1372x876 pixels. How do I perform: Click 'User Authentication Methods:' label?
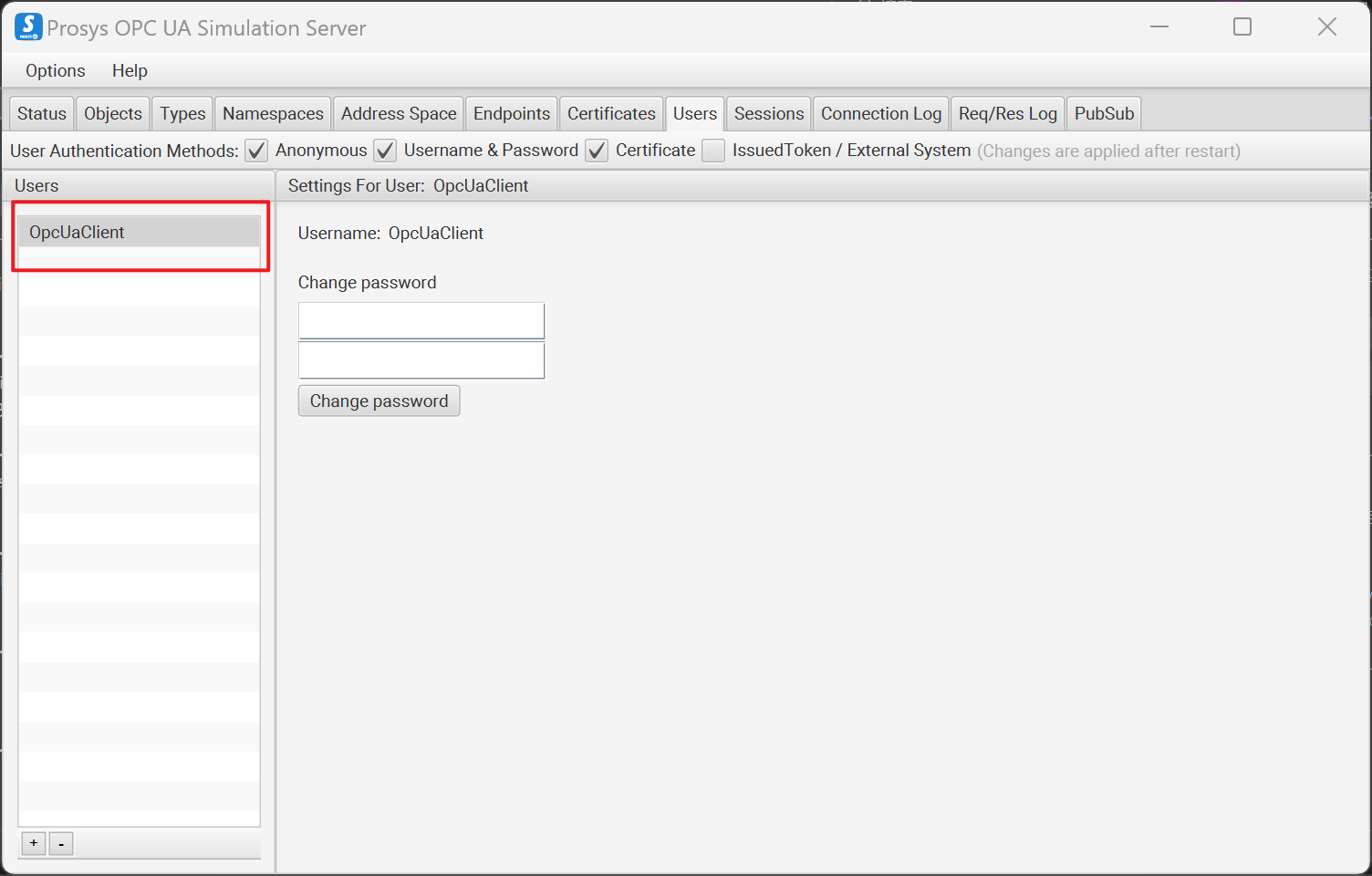pyautogui.click(x=124, y=151)
